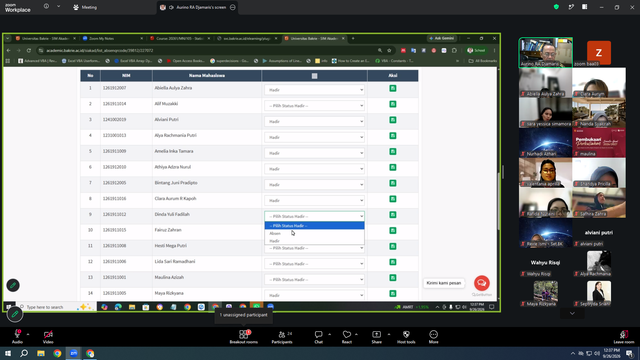640x360 pixels.
Task: Select Aurino RA Djamaris video thumbnail
Action: 546,52
